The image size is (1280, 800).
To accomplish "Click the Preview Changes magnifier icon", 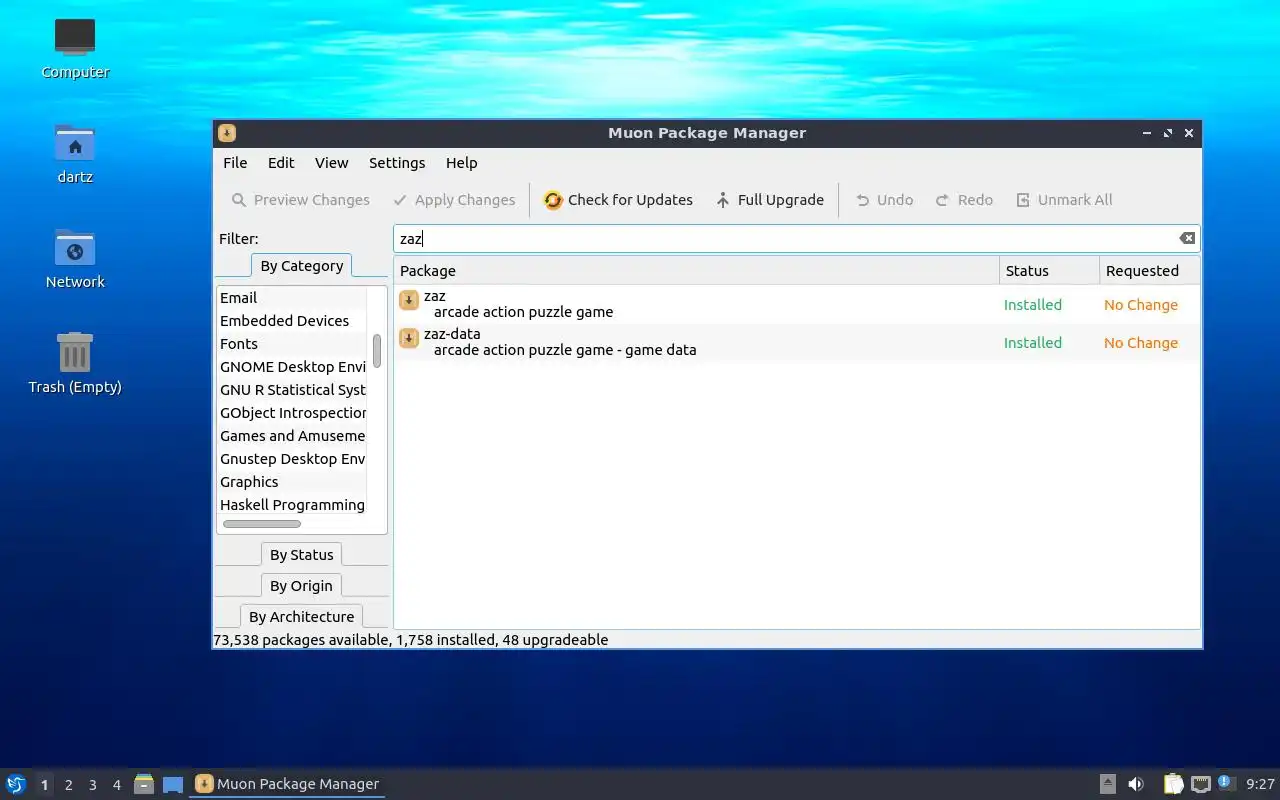I will (x=239, y=200).
